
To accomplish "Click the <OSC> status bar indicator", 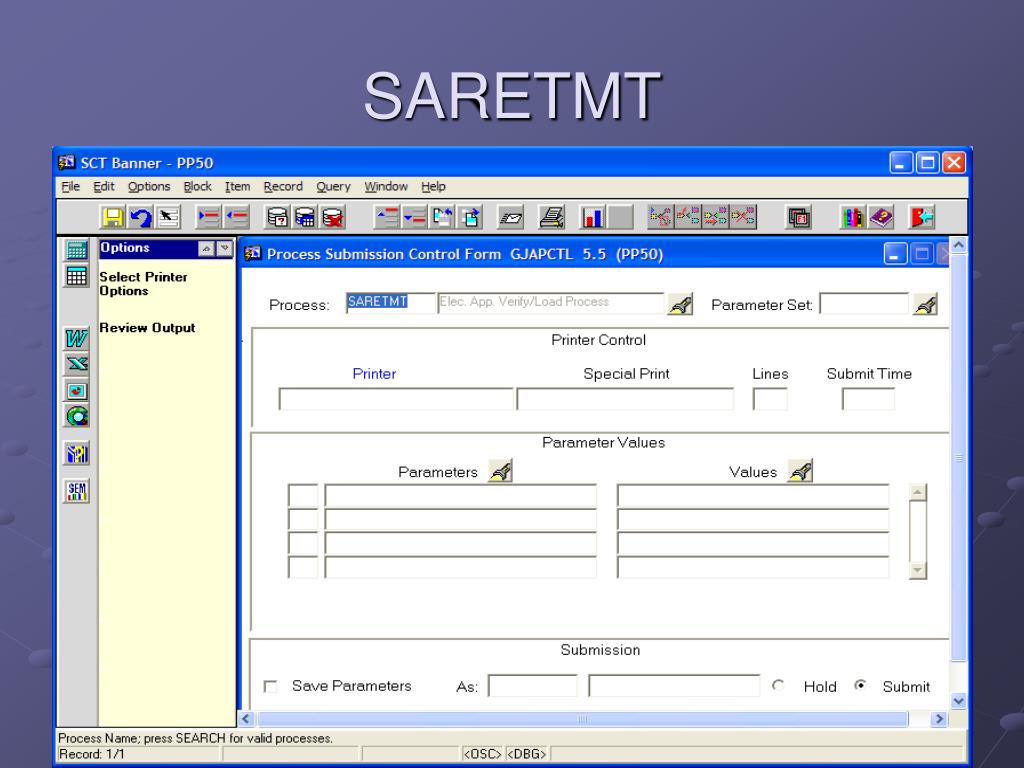I will point(482,754).
